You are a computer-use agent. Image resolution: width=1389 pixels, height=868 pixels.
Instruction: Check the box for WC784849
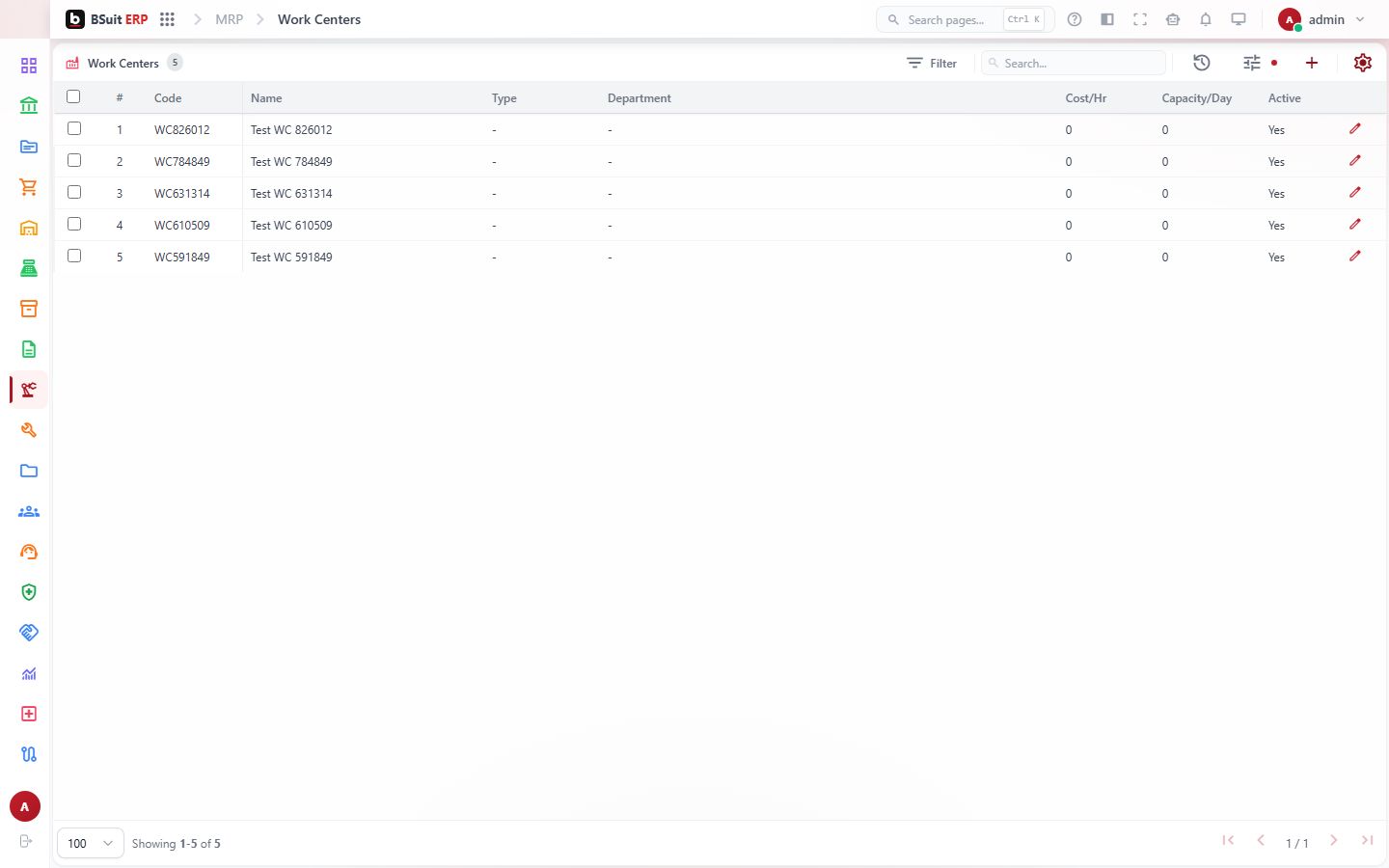pyautogui.click(x=74, y=160)
